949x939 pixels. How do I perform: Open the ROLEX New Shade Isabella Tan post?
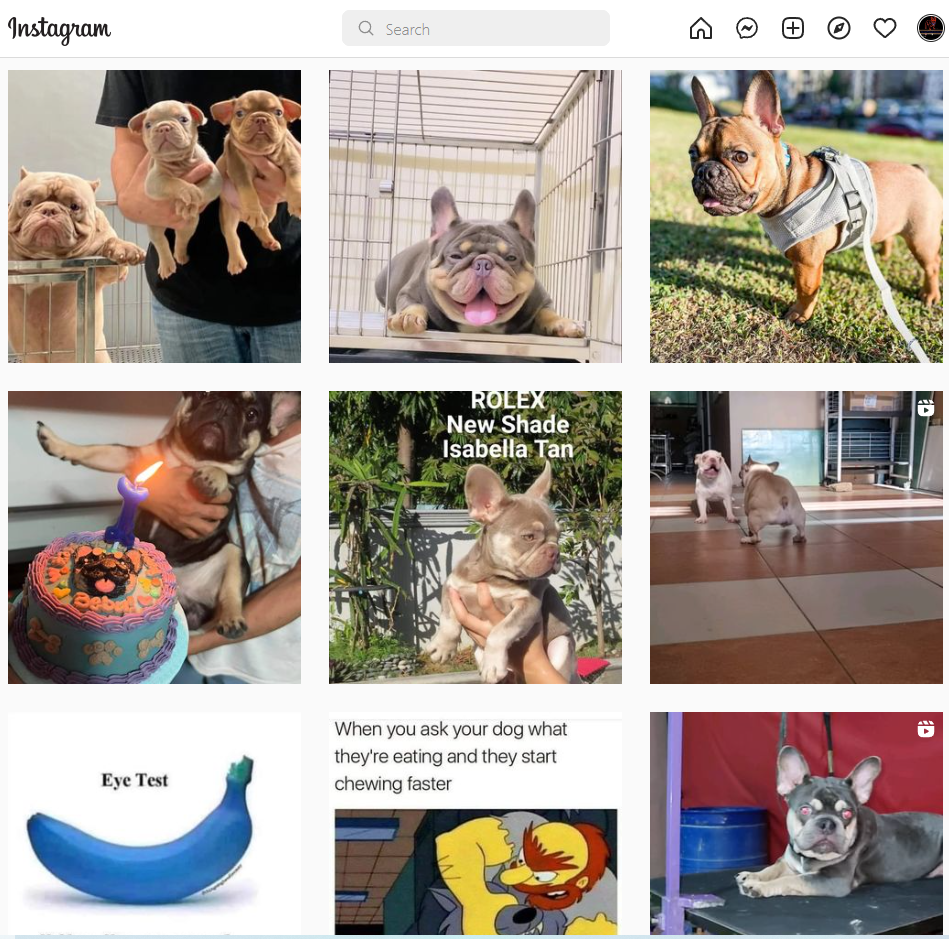tap(475, 537)
